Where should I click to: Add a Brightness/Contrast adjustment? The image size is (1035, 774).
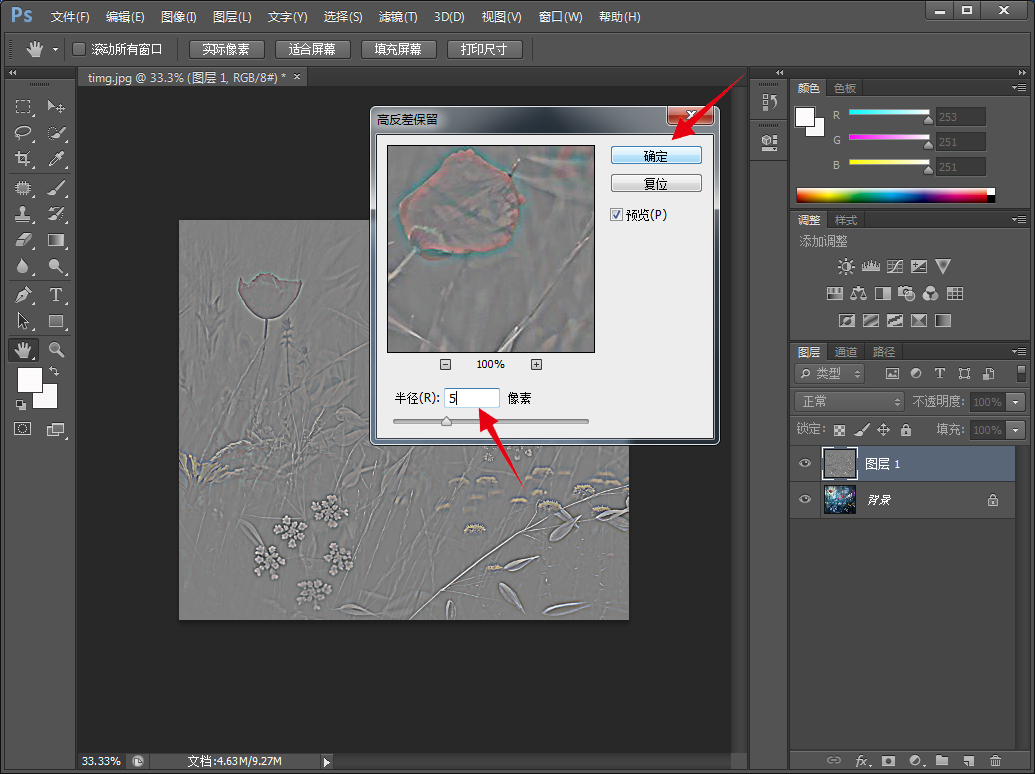click(x=846, y=267)
